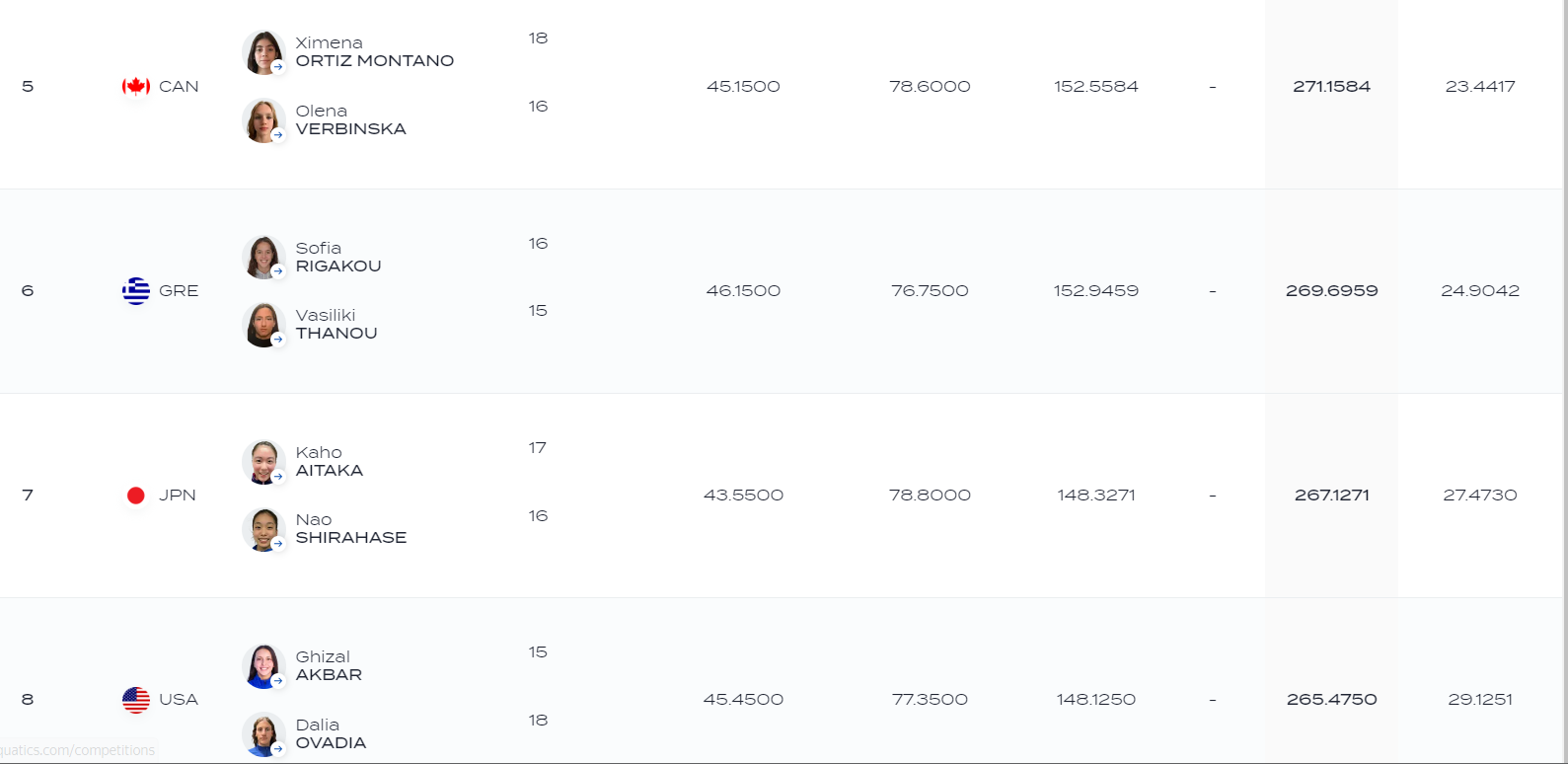The image size is (1568, 764).
Task: Select Greece's total score 269.6959
Action: (x=1331, y=291)
